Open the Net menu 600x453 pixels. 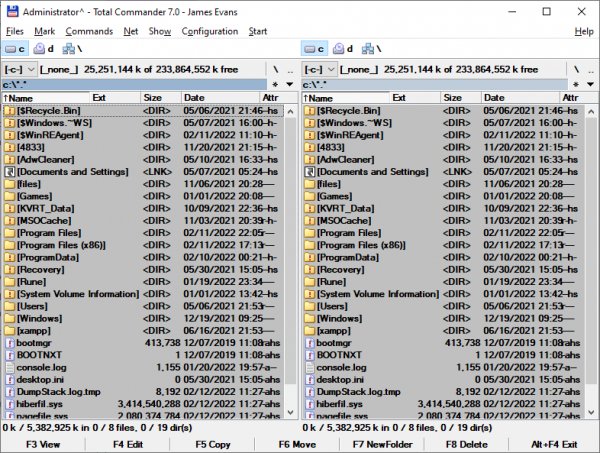point(131,31)
